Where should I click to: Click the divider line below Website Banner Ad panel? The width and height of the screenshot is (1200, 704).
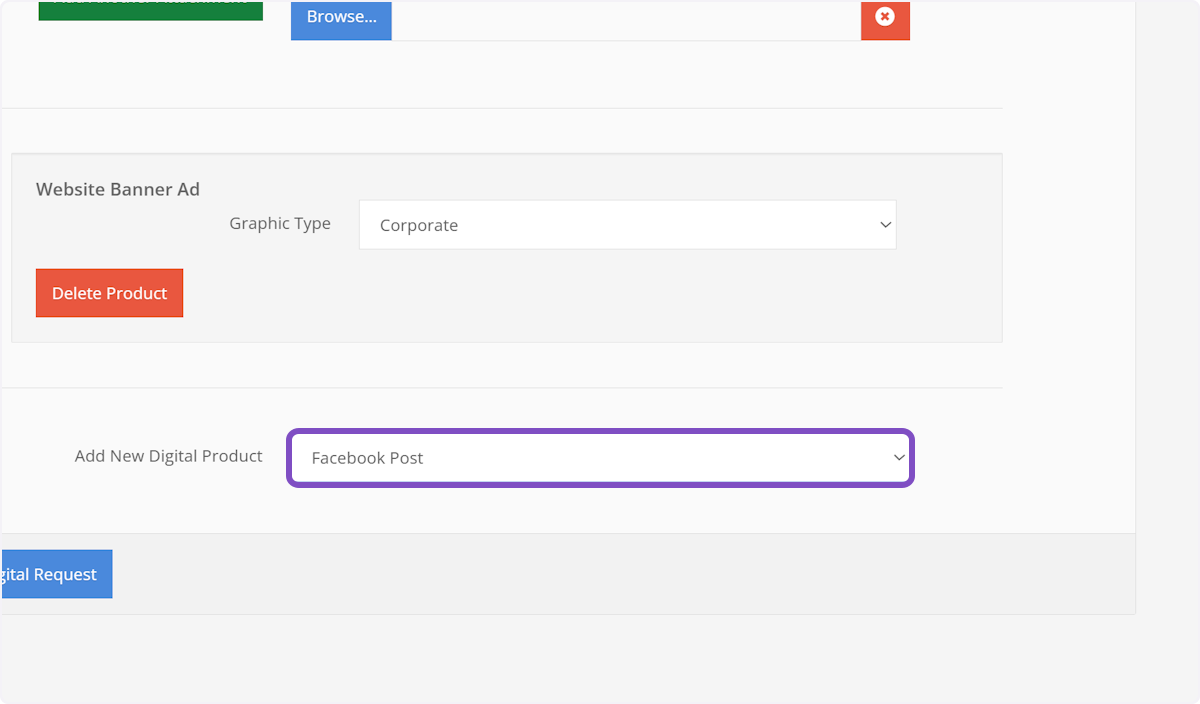click(x=500, y=388)
